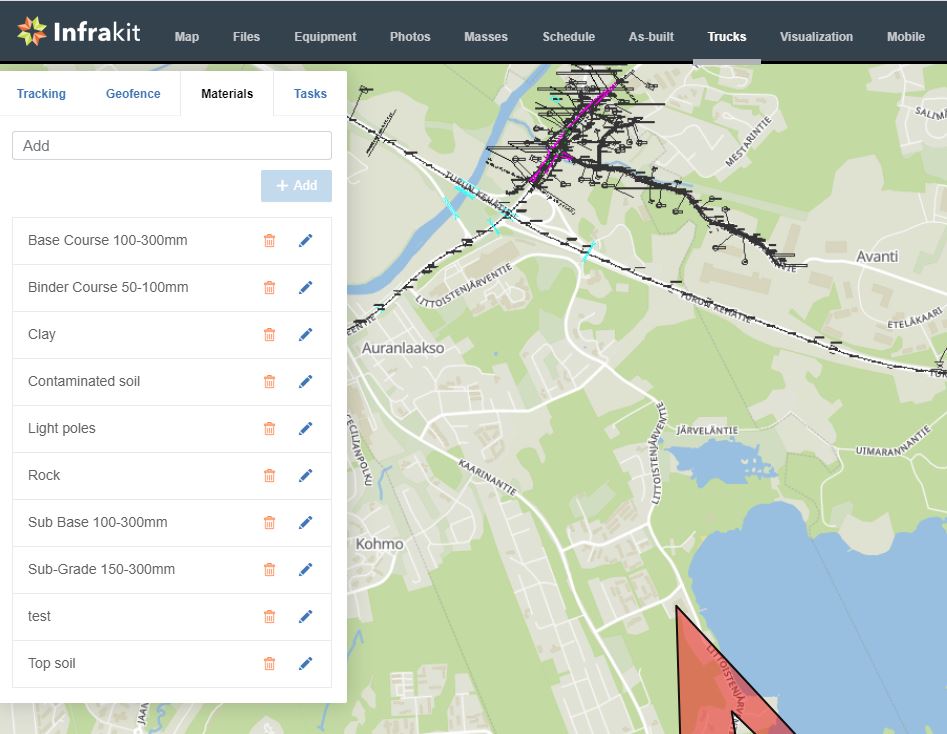Click trash icon next to Clay
This screenshot has width=947, height=734.
click(269, 335)
